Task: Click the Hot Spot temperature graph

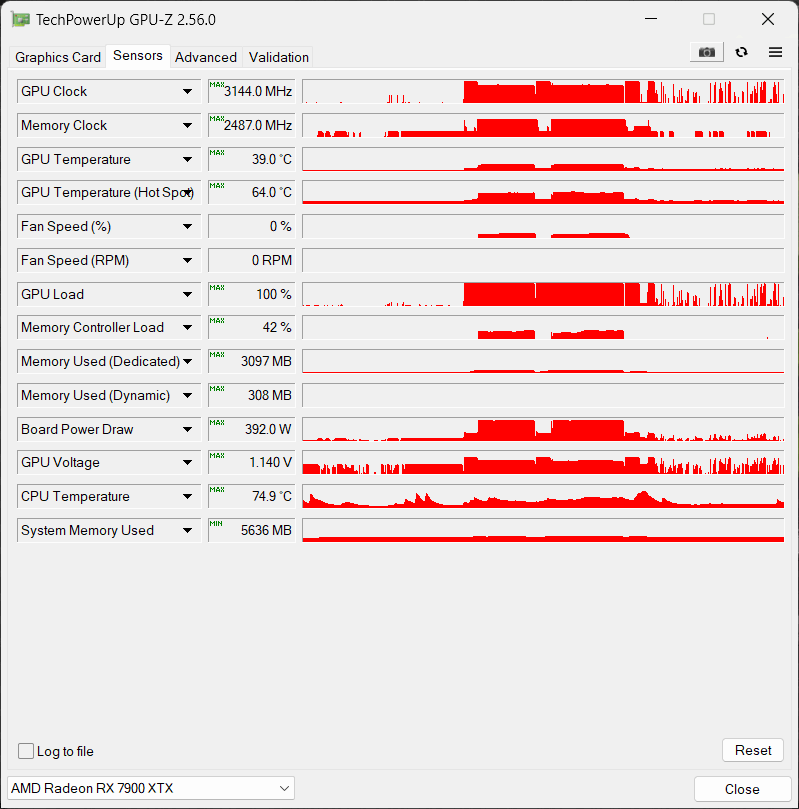Action: click(x=543, y=192)
